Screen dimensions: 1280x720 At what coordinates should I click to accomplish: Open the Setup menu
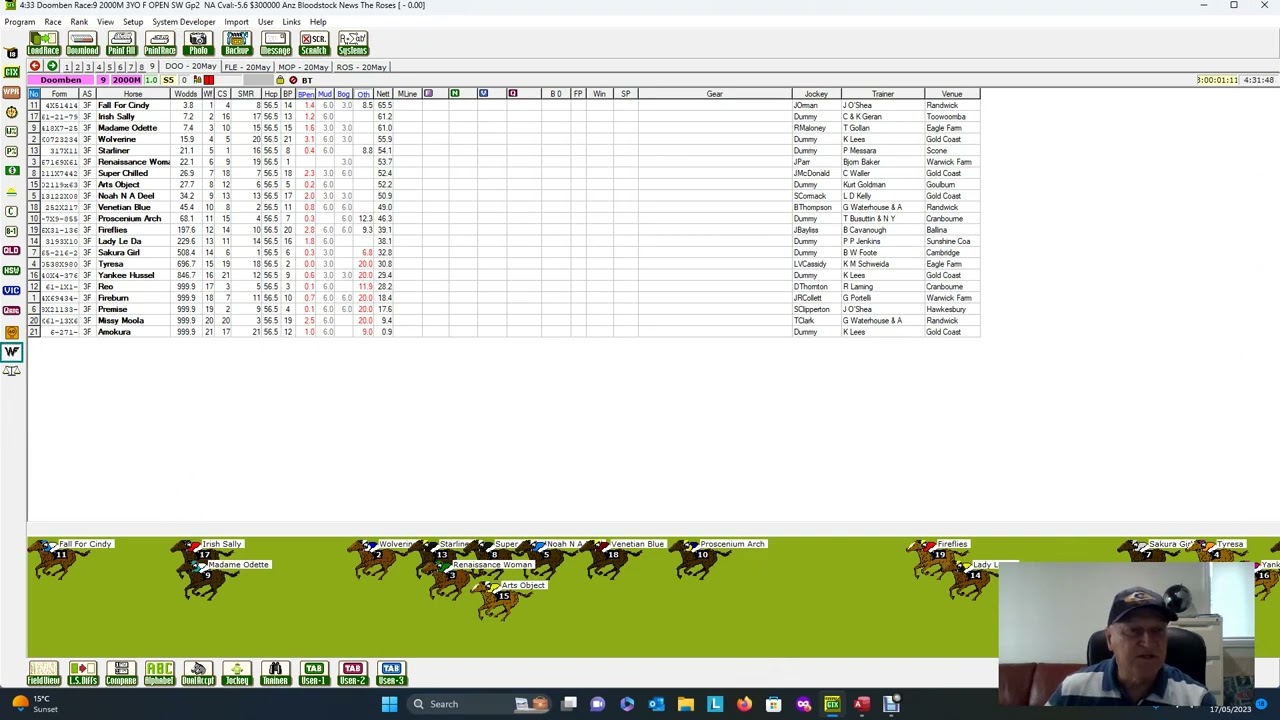133,22
